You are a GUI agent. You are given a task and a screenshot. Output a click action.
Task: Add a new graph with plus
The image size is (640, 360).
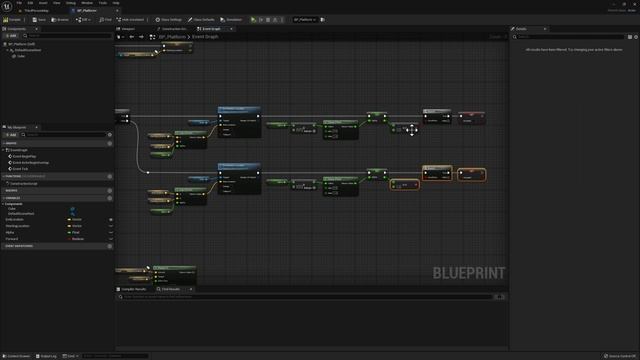(110, 144)
